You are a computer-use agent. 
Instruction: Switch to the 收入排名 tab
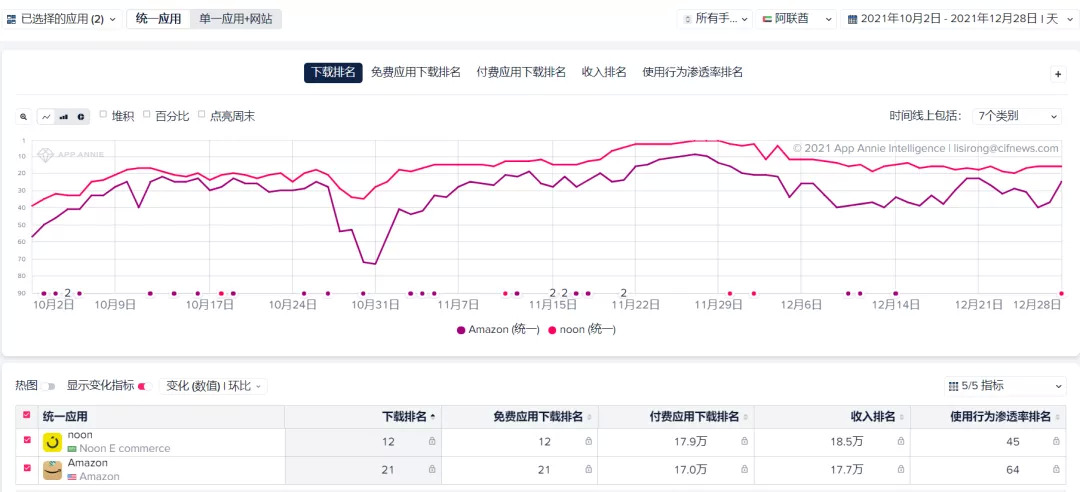click(x=604, y=72)
